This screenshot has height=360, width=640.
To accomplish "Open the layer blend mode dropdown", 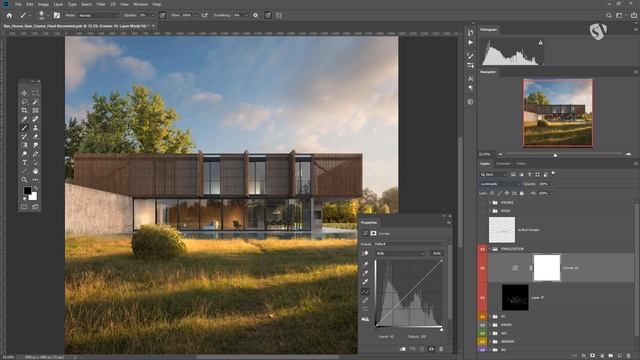I will pos(500,184).
